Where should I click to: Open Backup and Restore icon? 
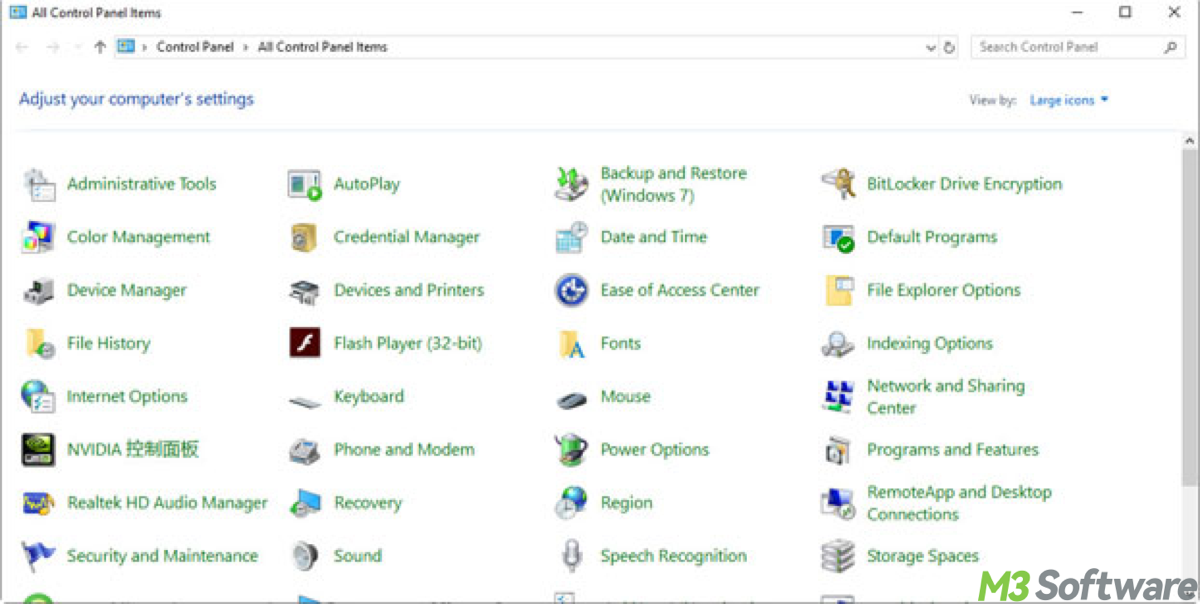[571, 184]
